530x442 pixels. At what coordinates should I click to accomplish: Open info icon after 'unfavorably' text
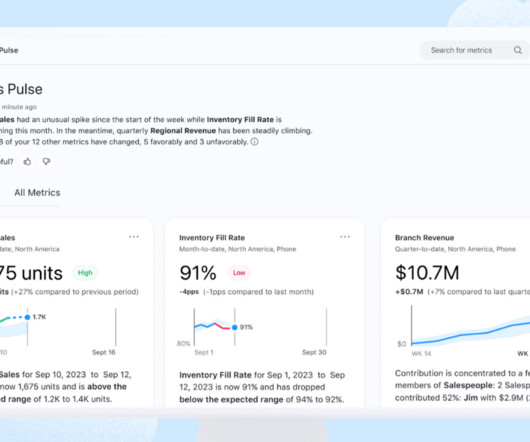pos(255,142)
